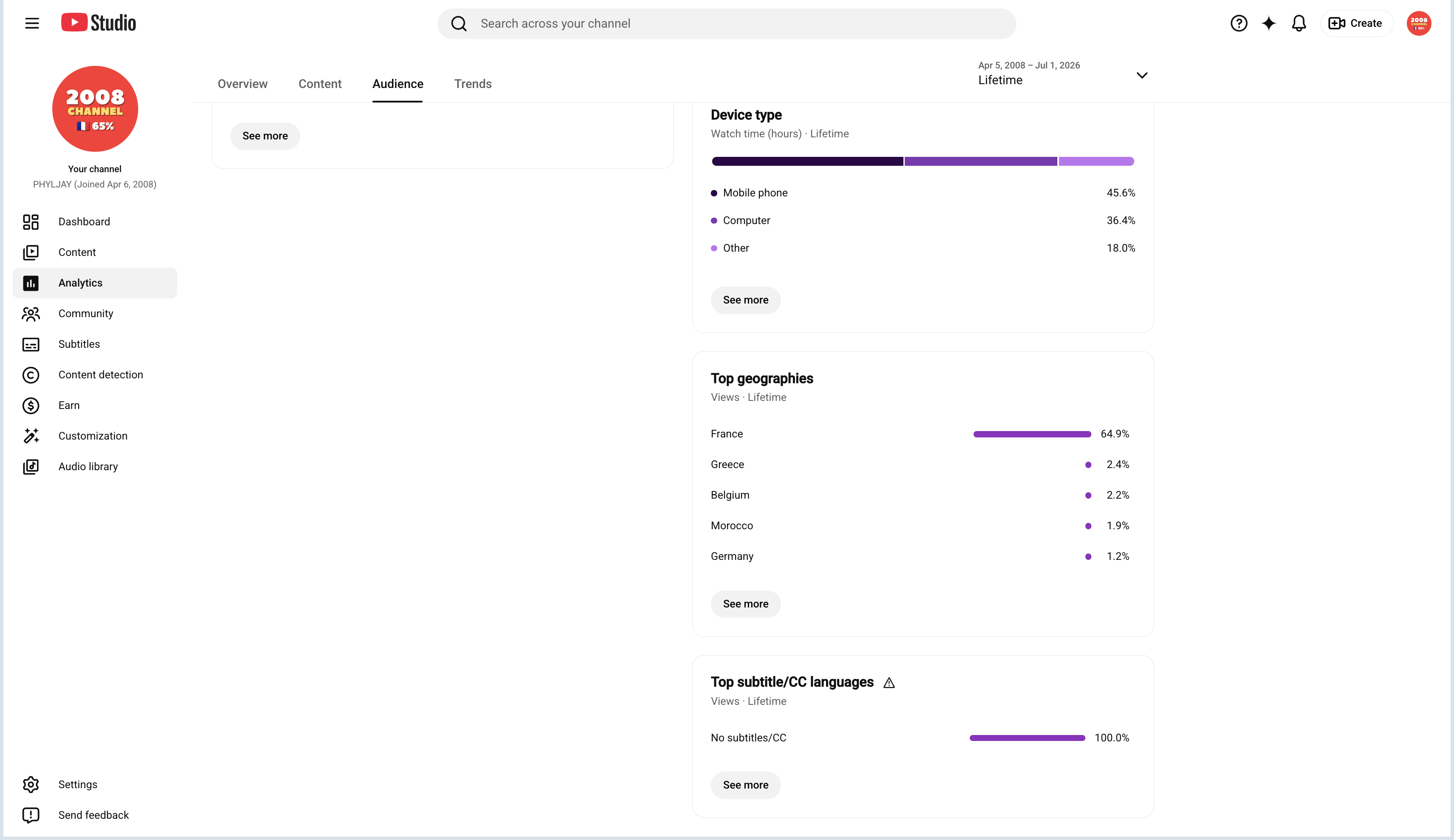Click the PHYLJAY channel name text
The width and height of the screenshot is (1454, 840).
pyautogui.click(x=95, y=184)
